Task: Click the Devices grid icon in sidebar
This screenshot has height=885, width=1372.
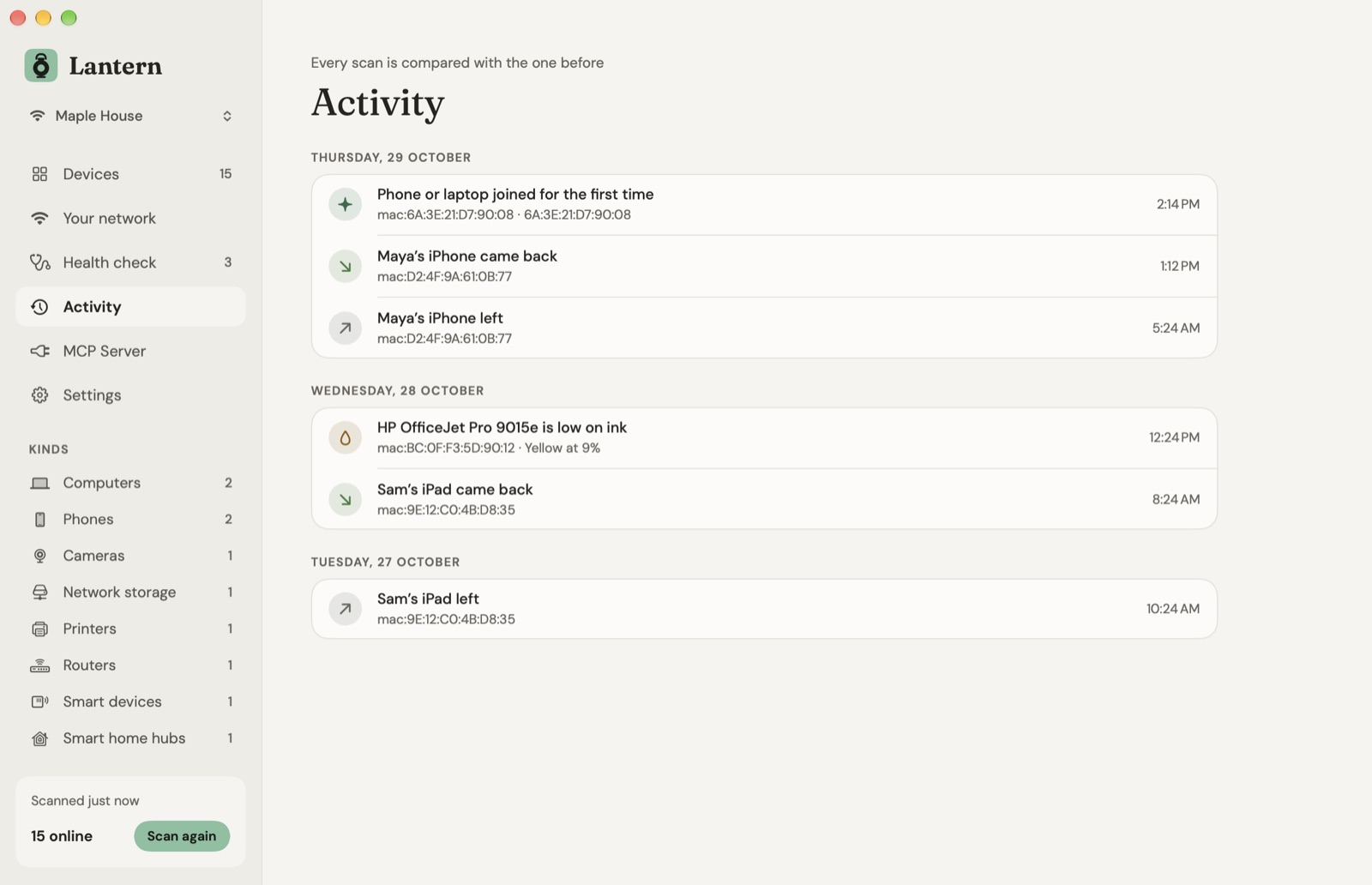Action: point(39,174)
